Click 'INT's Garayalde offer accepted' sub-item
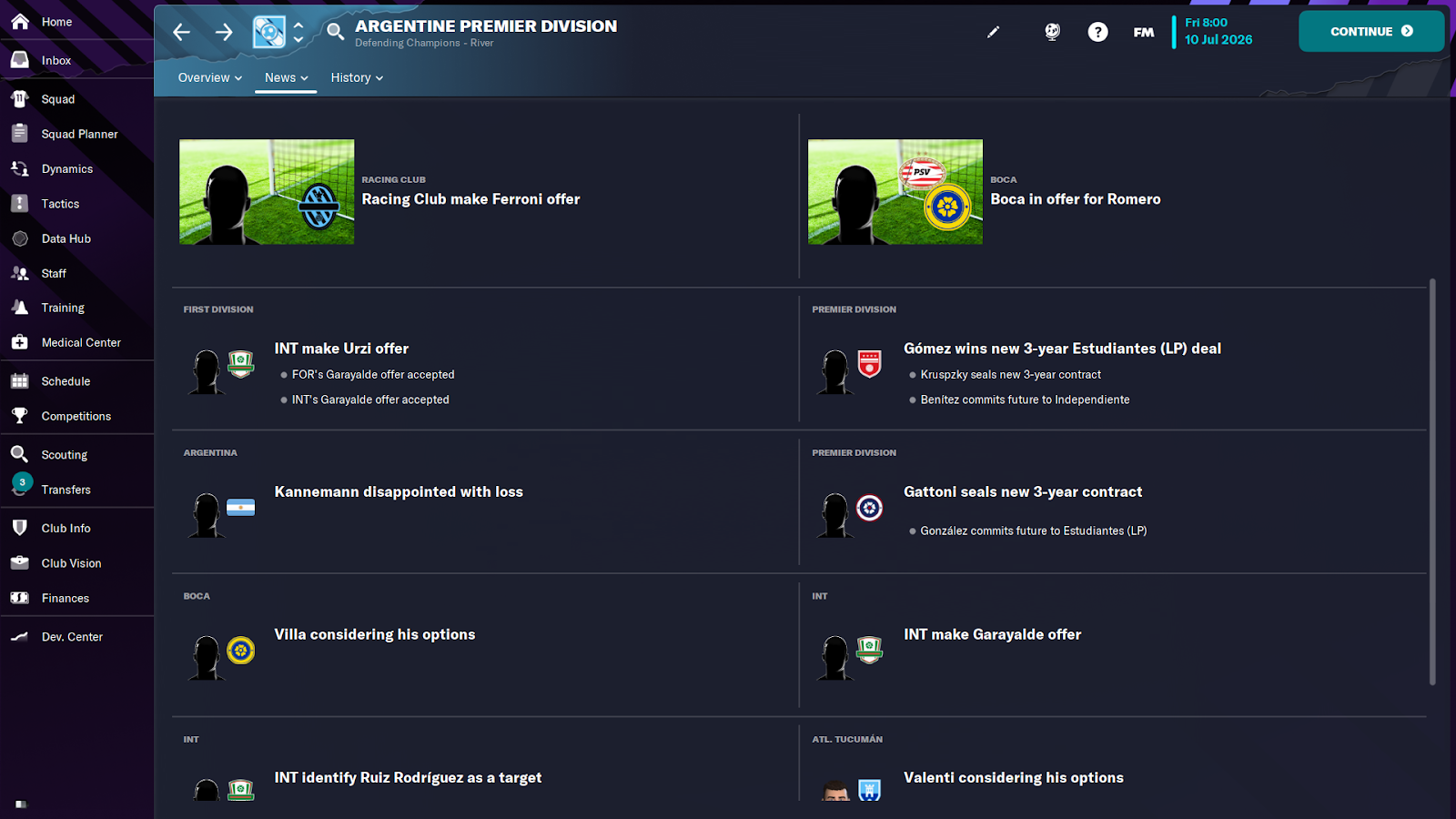Viewport: 1456px width, 819px height. click(370, 399)
